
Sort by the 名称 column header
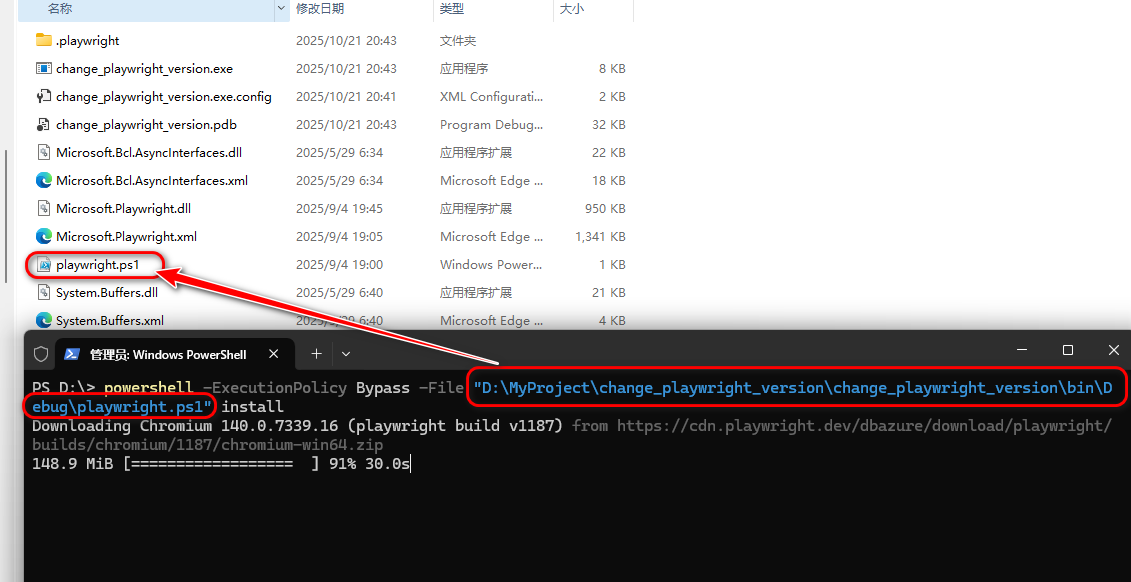coord(60,9)
